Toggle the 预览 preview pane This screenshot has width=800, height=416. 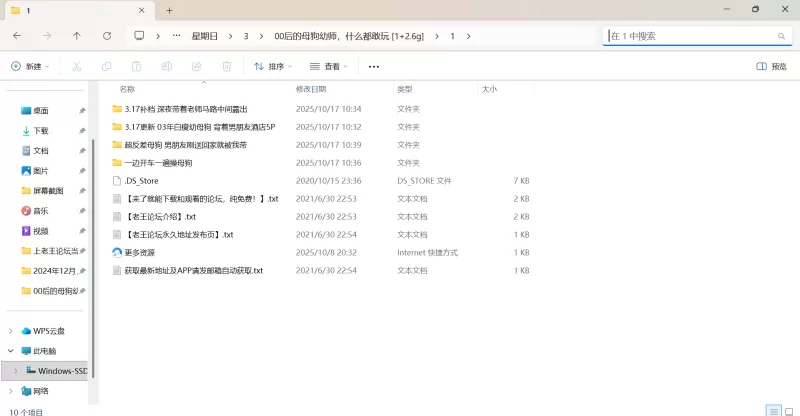click(771, 67)
